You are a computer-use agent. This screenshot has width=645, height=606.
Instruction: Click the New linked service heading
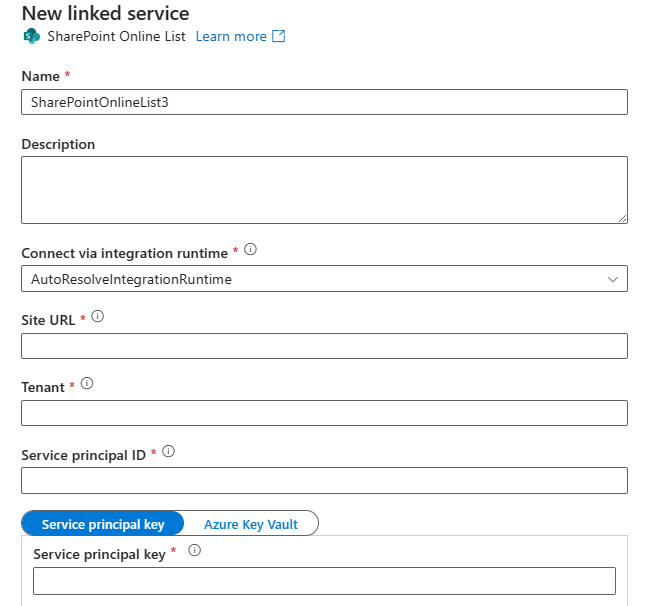[x=106, y=13]
